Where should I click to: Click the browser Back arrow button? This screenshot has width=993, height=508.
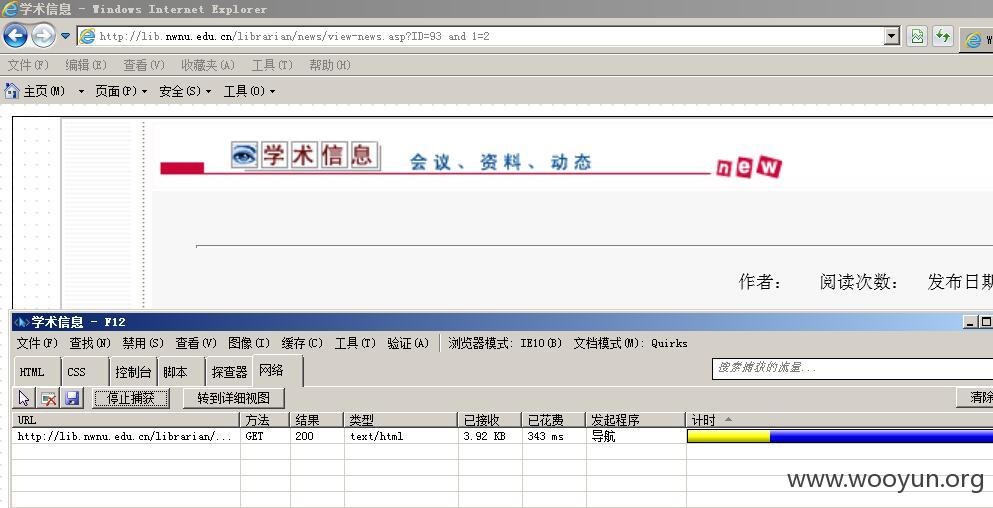coord(15,35)
